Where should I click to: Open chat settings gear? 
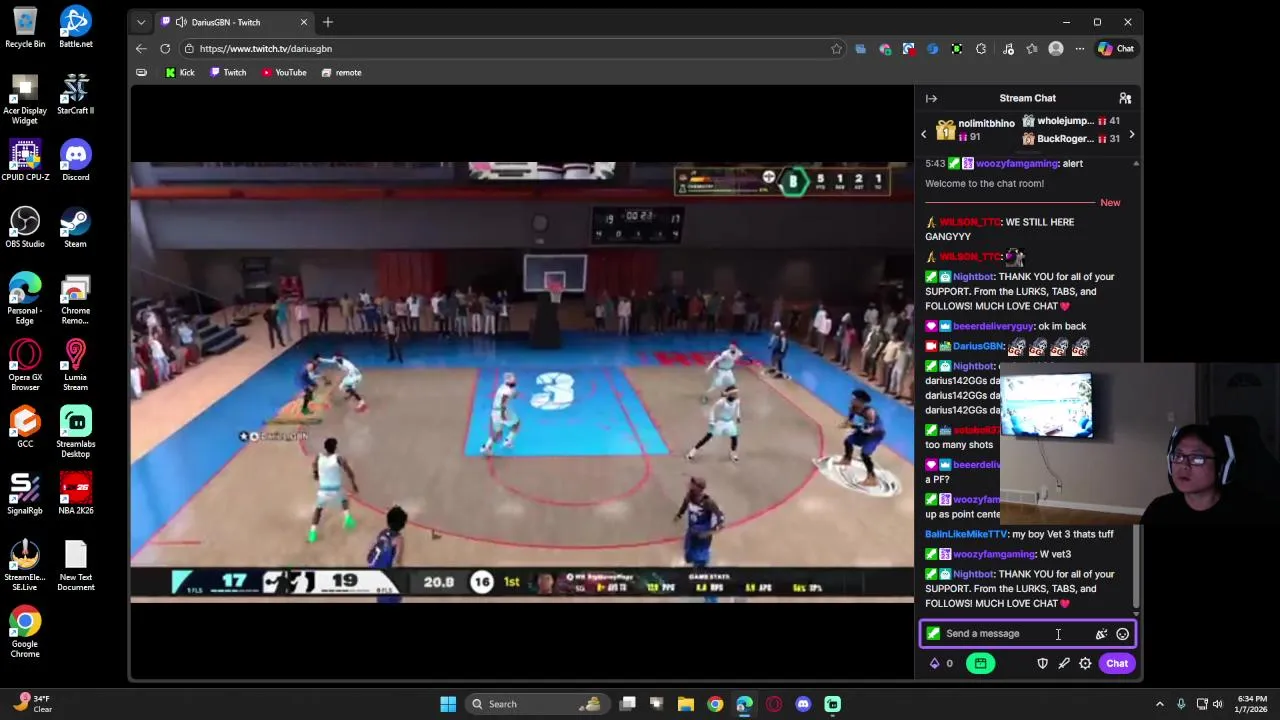pos(1085,663)
